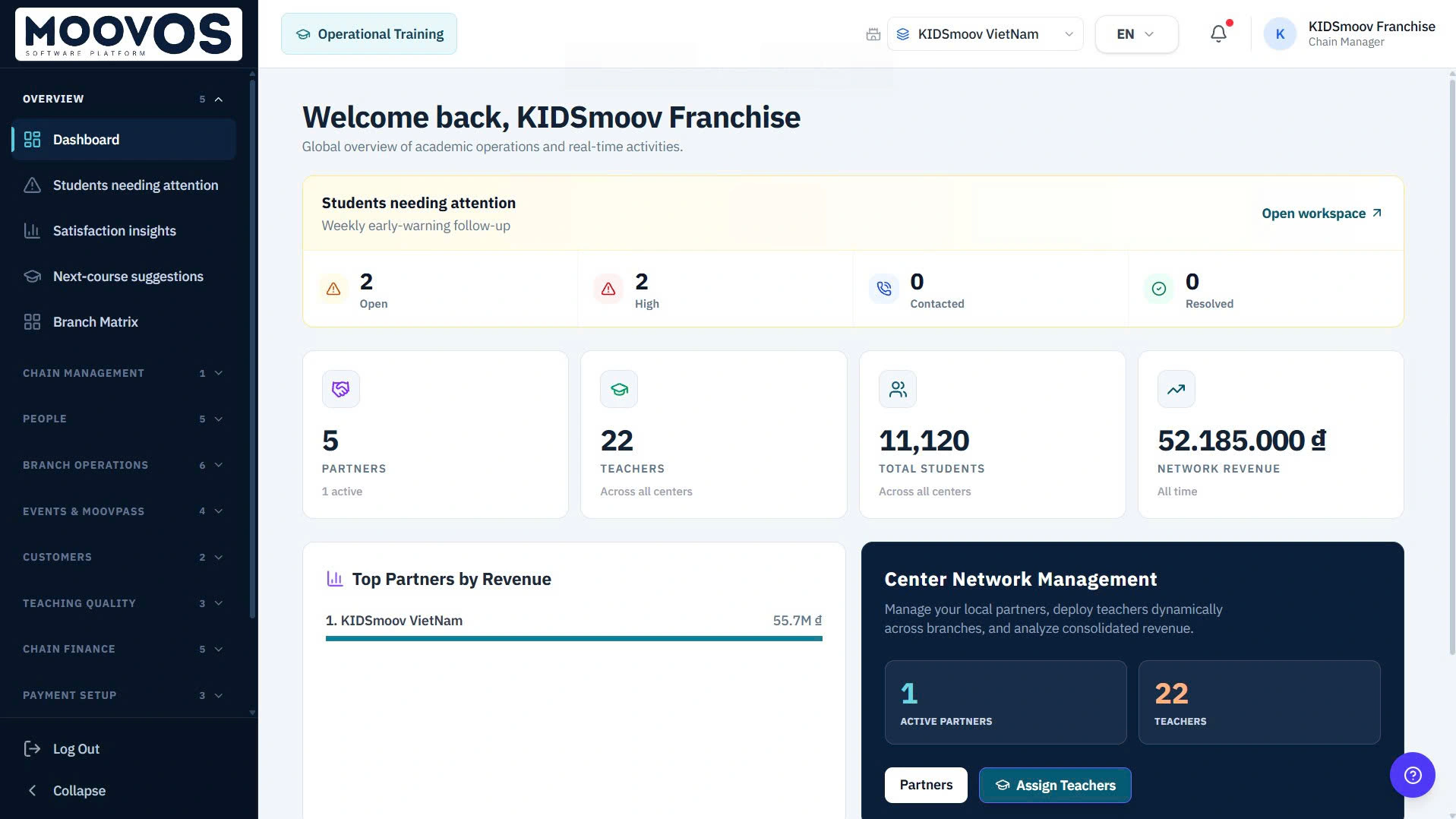Click the Resolved check circle icon
The height and width of the screenshot is (819, 1456).
1159,289
